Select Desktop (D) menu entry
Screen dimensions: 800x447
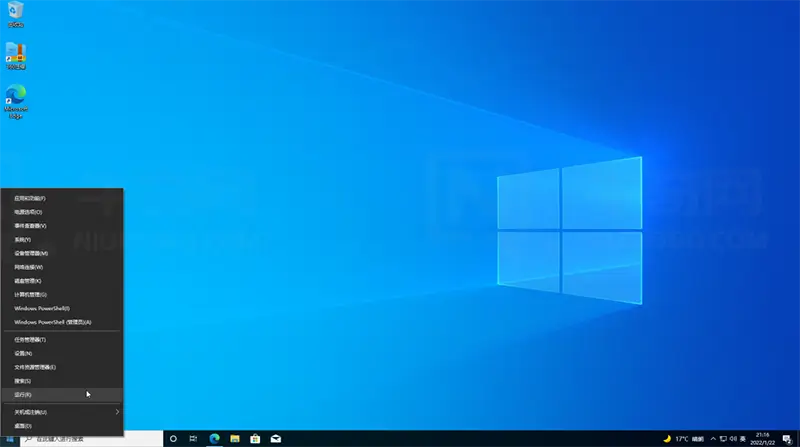pos(62,426)
